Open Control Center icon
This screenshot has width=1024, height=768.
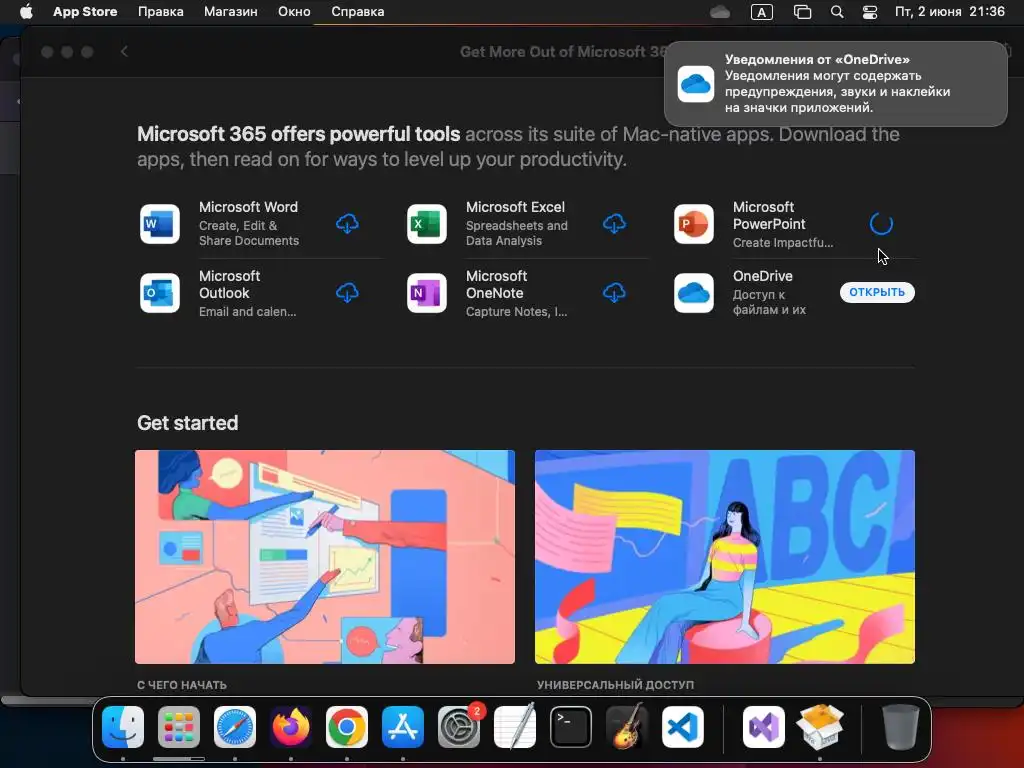(870, 12)
